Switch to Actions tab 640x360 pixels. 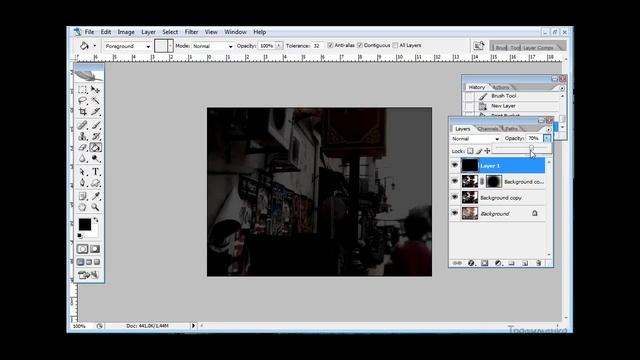pos(501,87)
